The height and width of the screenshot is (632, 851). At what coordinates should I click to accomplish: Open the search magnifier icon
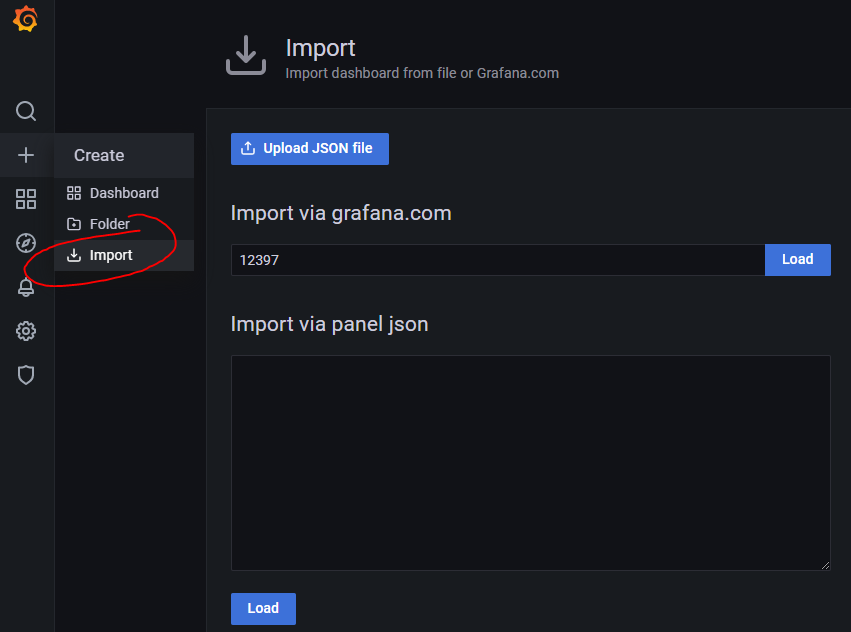(26, 111)
